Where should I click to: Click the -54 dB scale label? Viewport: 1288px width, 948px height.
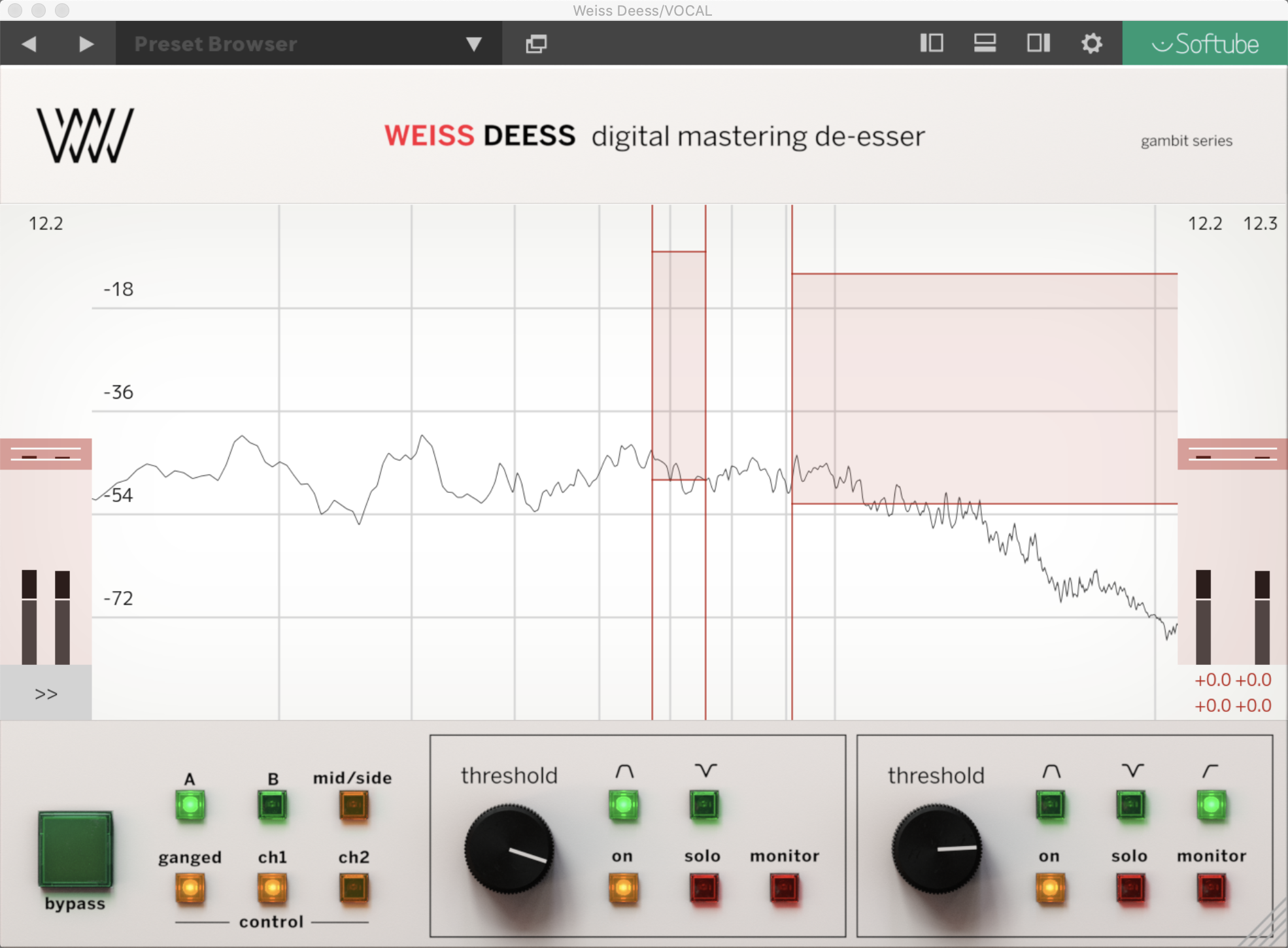click(x=118, y=495)
